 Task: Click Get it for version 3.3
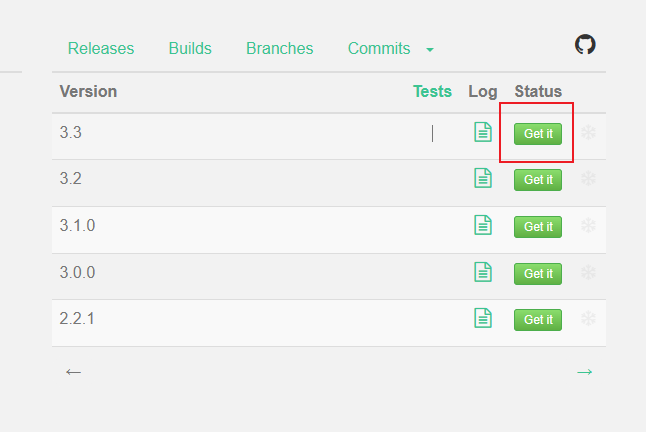(x=538, y=133)
